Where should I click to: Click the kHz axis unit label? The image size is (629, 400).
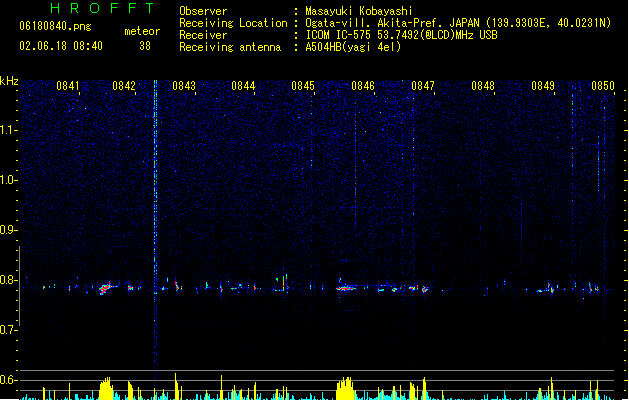point(9,81)
